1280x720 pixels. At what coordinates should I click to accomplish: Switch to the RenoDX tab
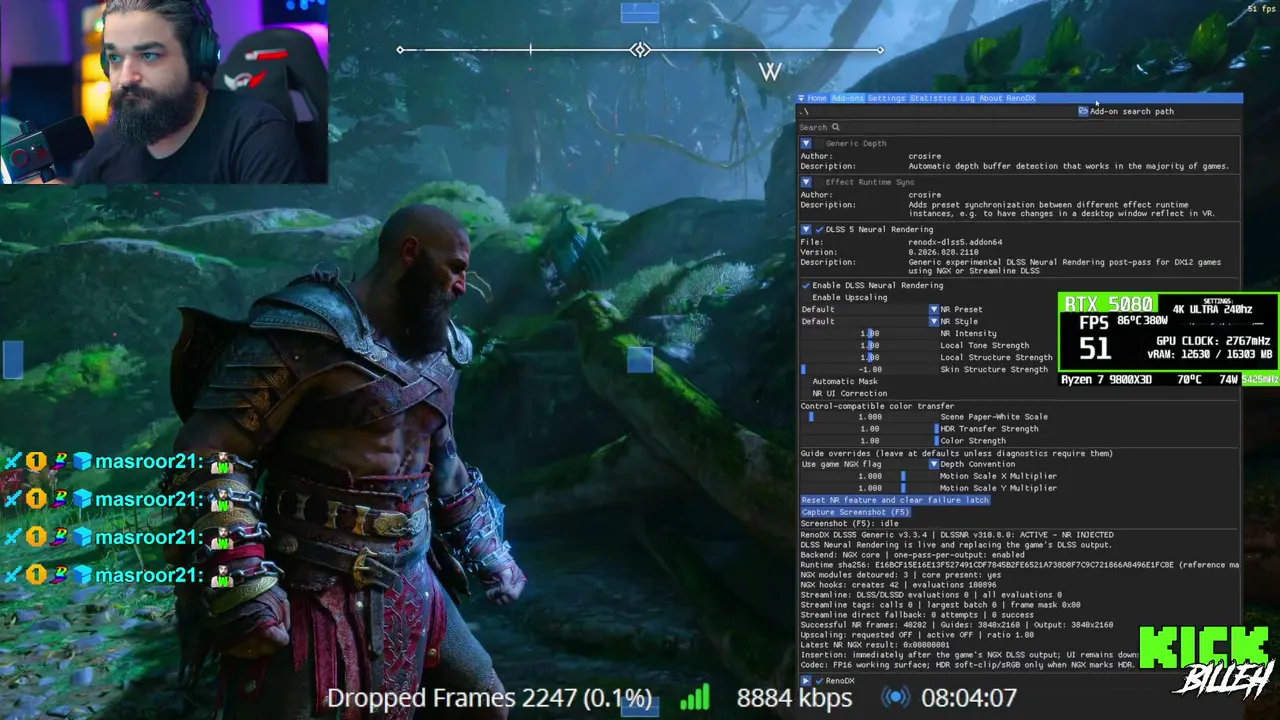click(x=1020, y=98)
